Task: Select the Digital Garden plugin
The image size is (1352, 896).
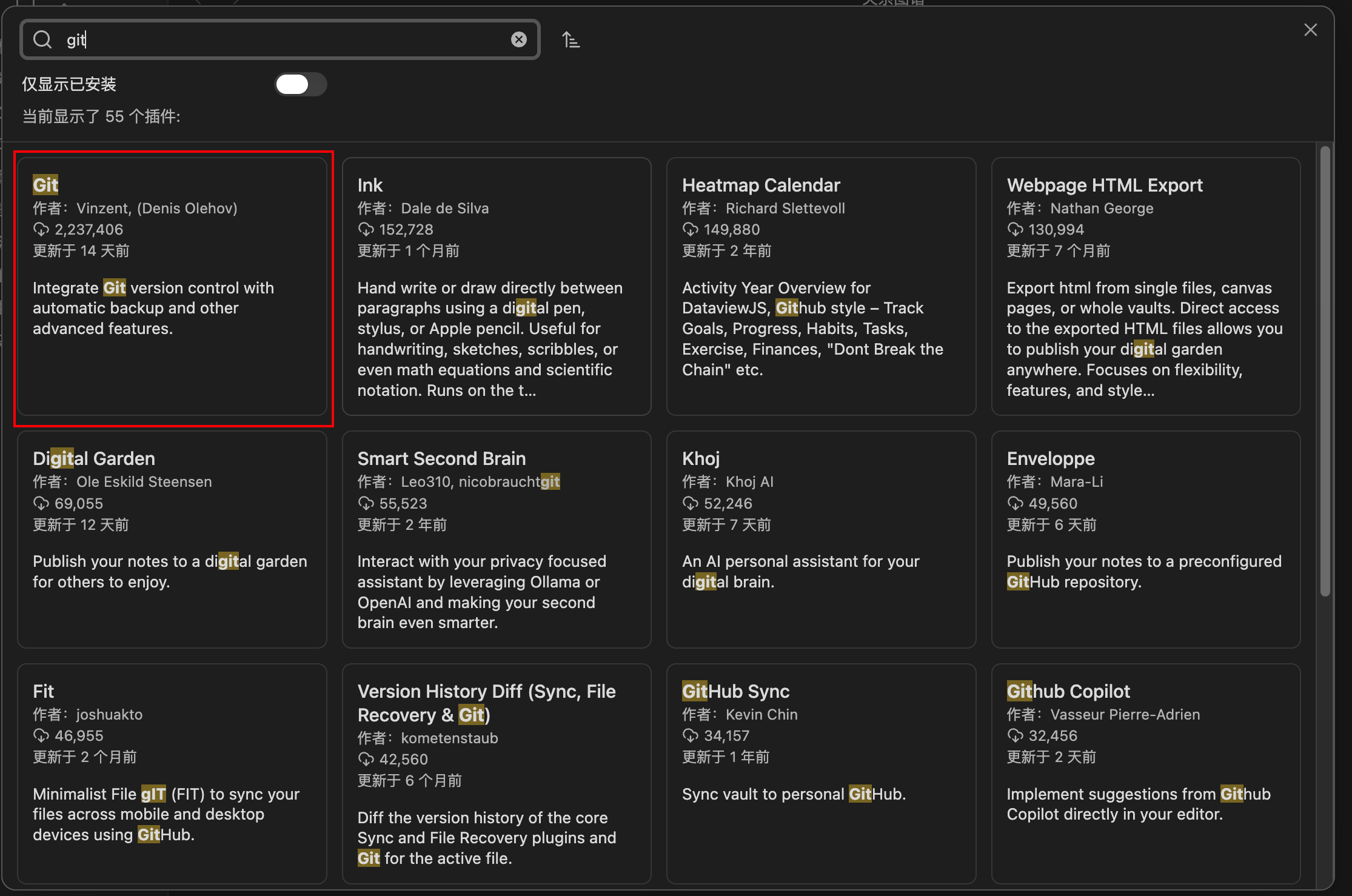Action: tap(172, 540)
